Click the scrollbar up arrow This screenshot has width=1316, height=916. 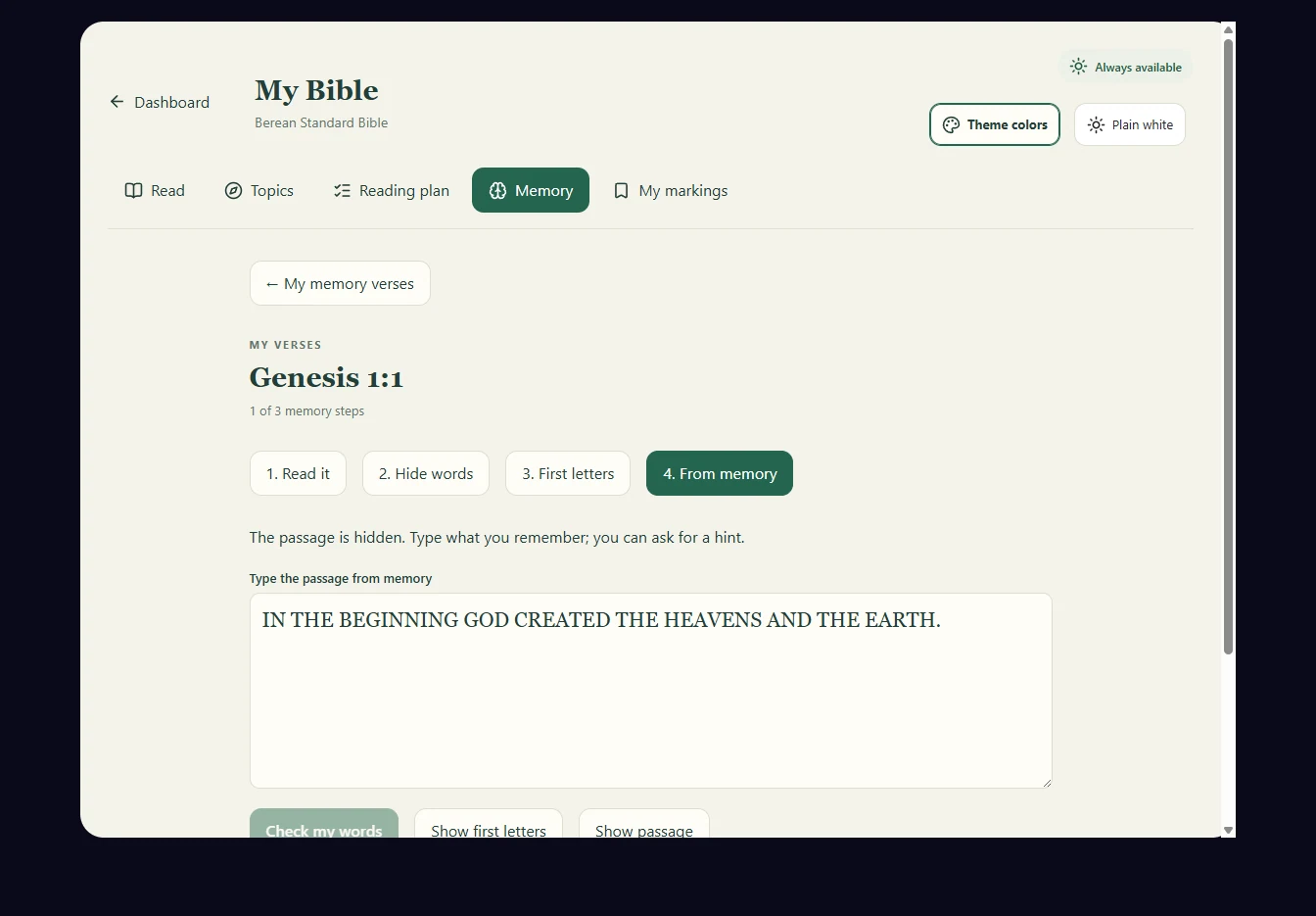coord(1228,29)
